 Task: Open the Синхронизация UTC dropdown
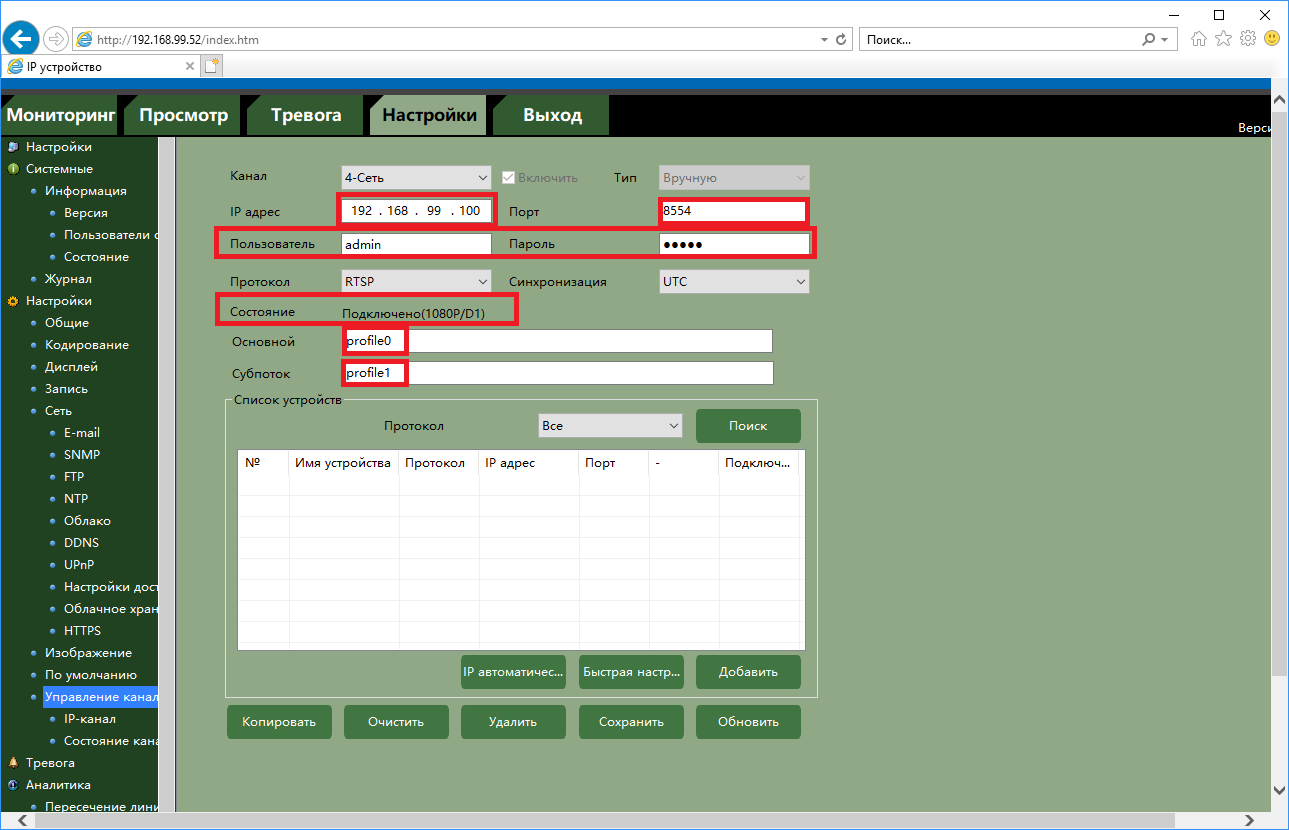point(733,282)
